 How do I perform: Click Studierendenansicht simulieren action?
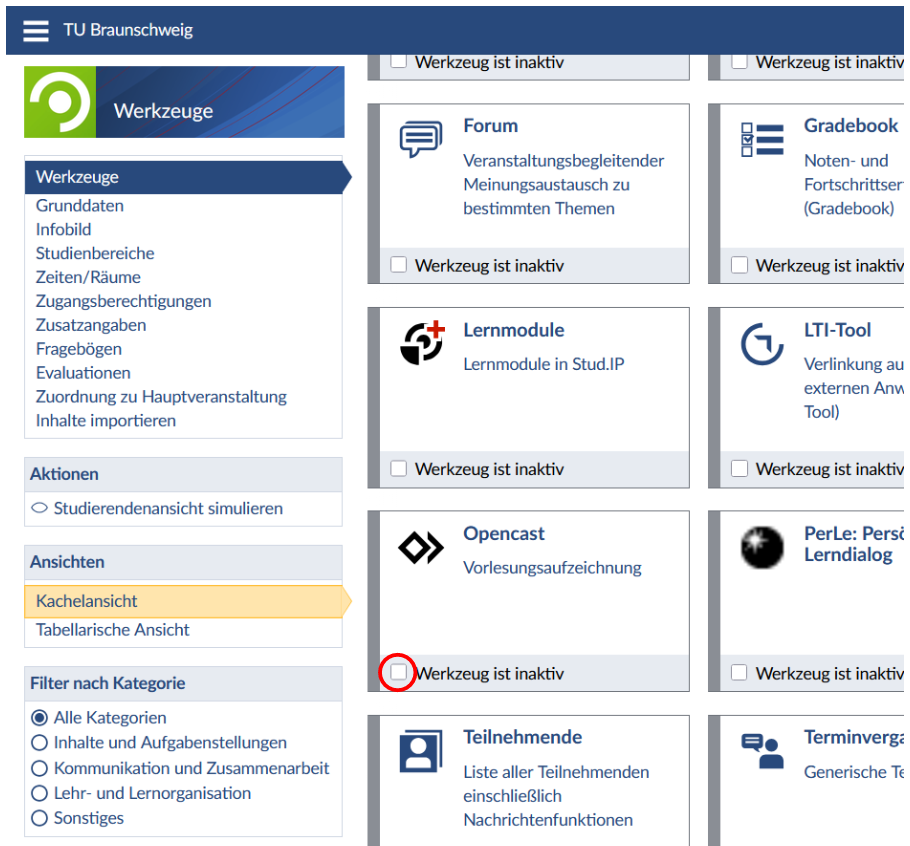click(x=168, y=508)
